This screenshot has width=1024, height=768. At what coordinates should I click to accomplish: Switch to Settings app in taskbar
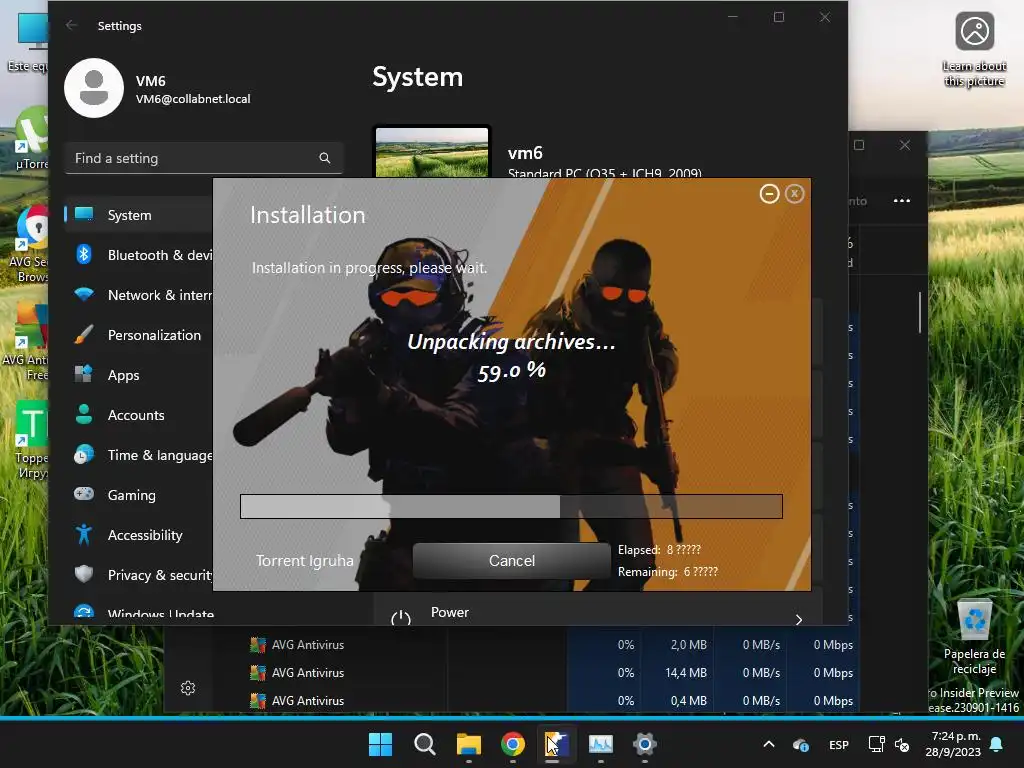(645, 744)
